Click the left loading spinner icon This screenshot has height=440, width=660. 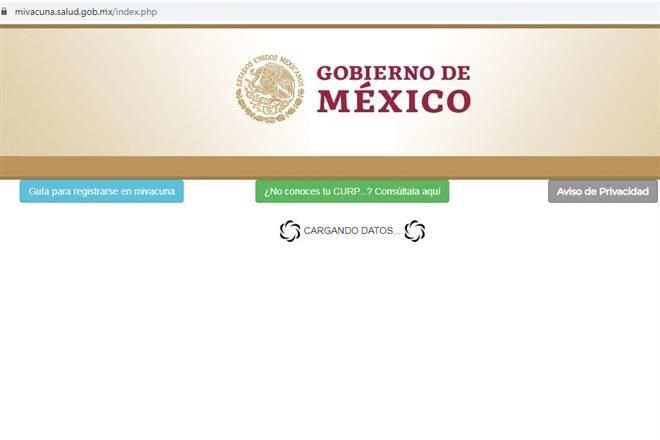coord(290,231)
